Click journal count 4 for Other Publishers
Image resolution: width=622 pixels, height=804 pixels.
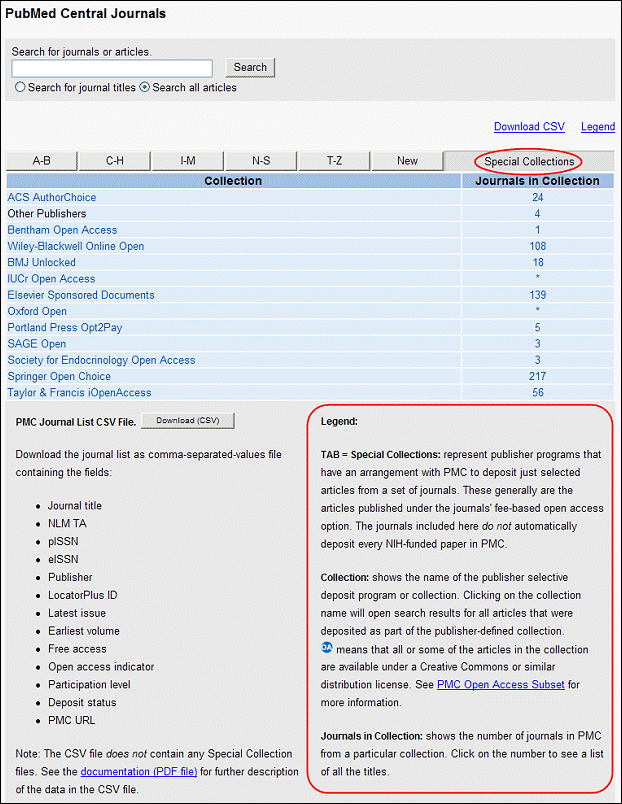[537, 214]
